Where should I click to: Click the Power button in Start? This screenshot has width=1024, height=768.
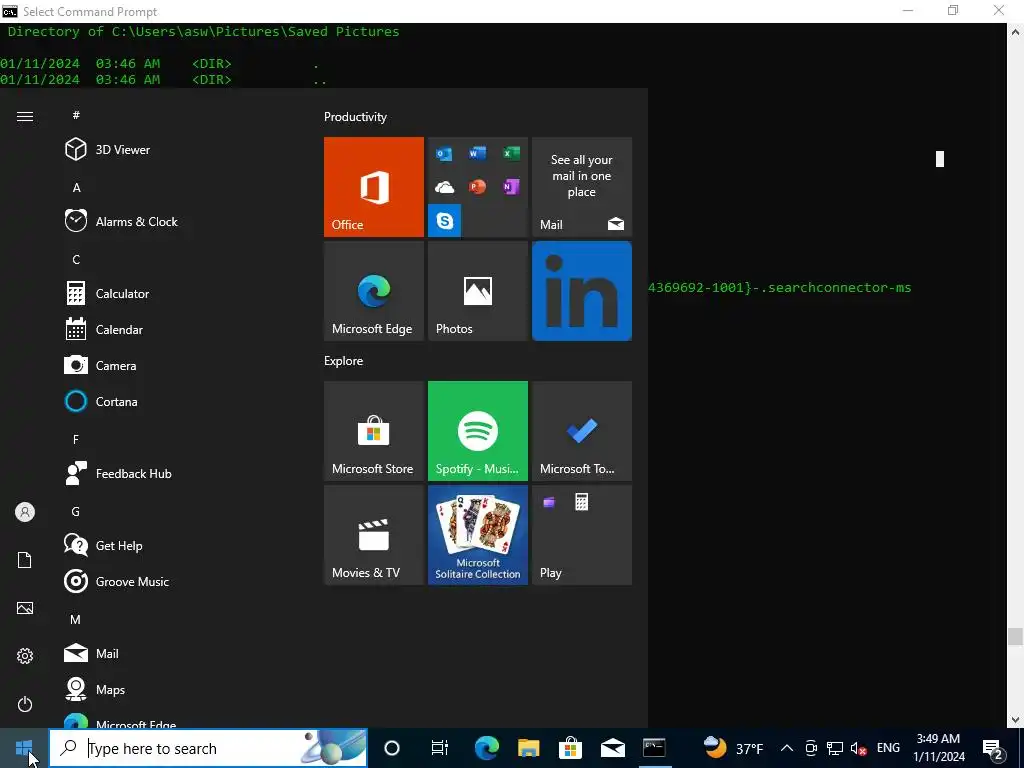25,704
